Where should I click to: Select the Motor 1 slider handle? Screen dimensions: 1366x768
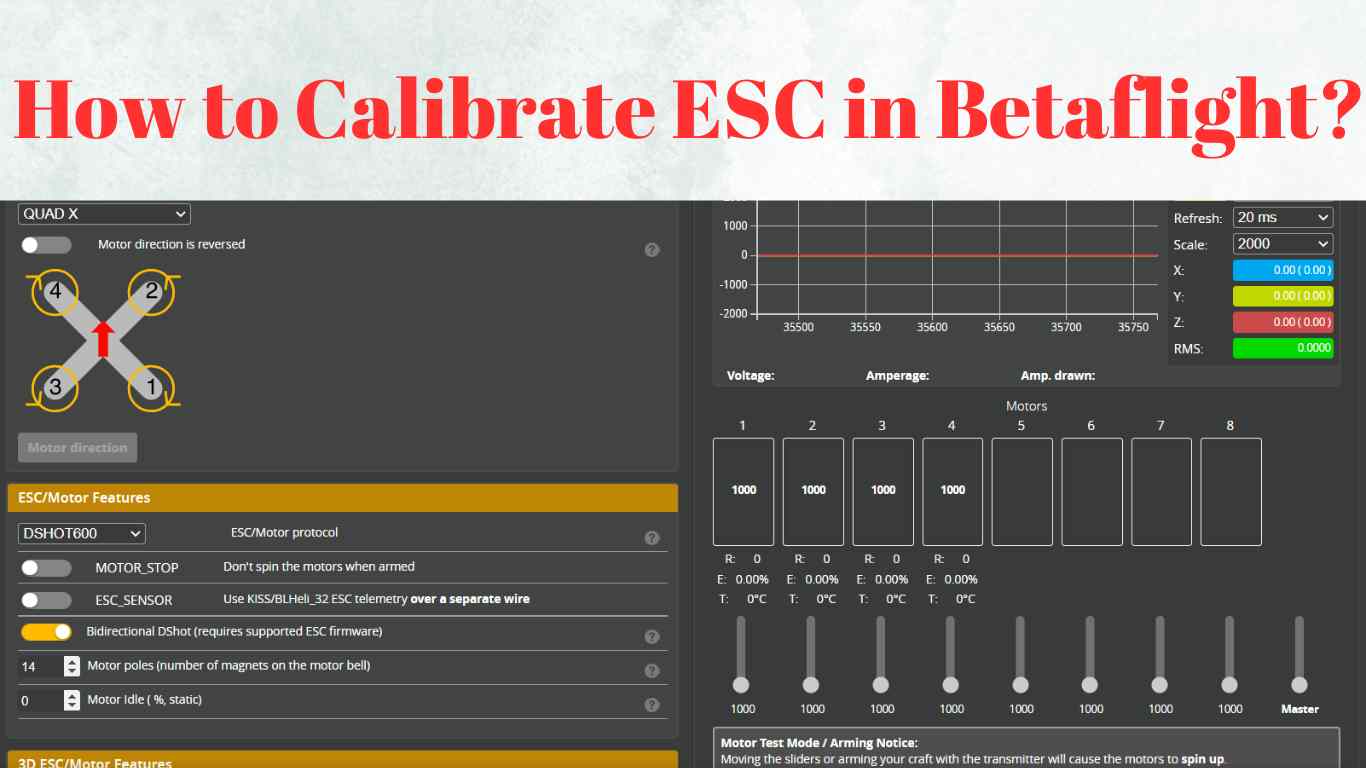741,685
